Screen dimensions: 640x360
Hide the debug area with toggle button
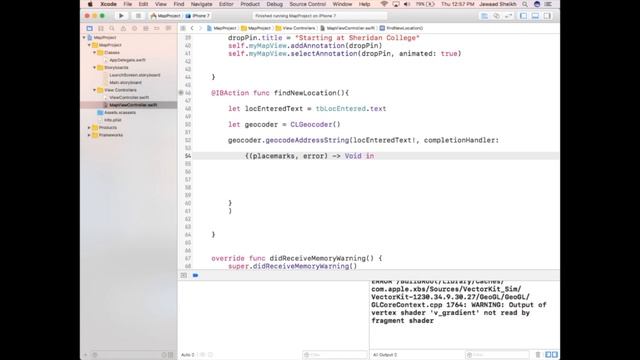coord(184,276)
